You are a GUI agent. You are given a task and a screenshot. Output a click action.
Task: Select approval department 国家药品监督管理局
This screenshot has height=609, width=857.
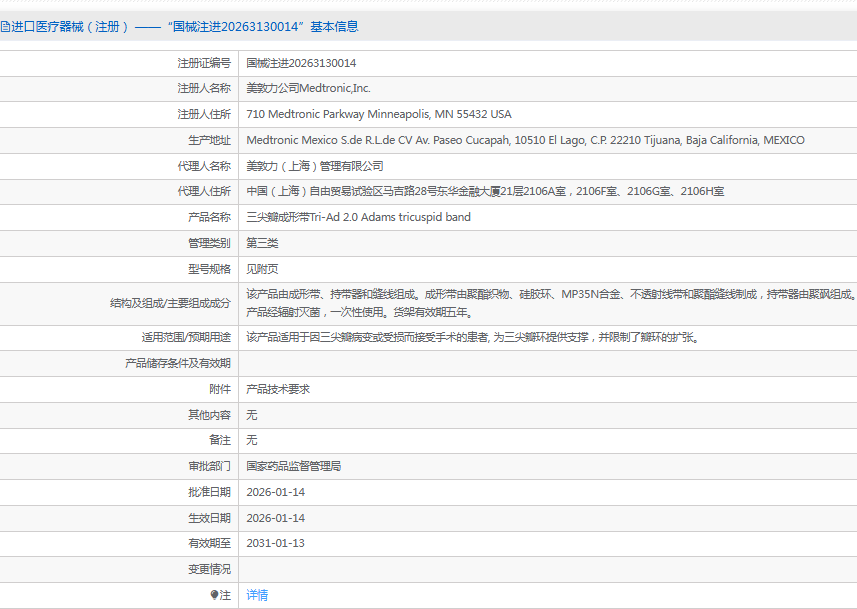coord(294,466)
